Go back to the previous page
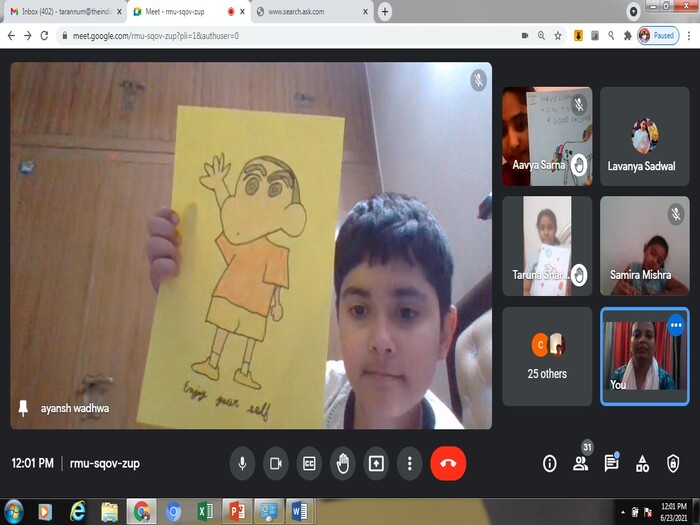This screenshot has width=700, height=525. pos(12,36)
